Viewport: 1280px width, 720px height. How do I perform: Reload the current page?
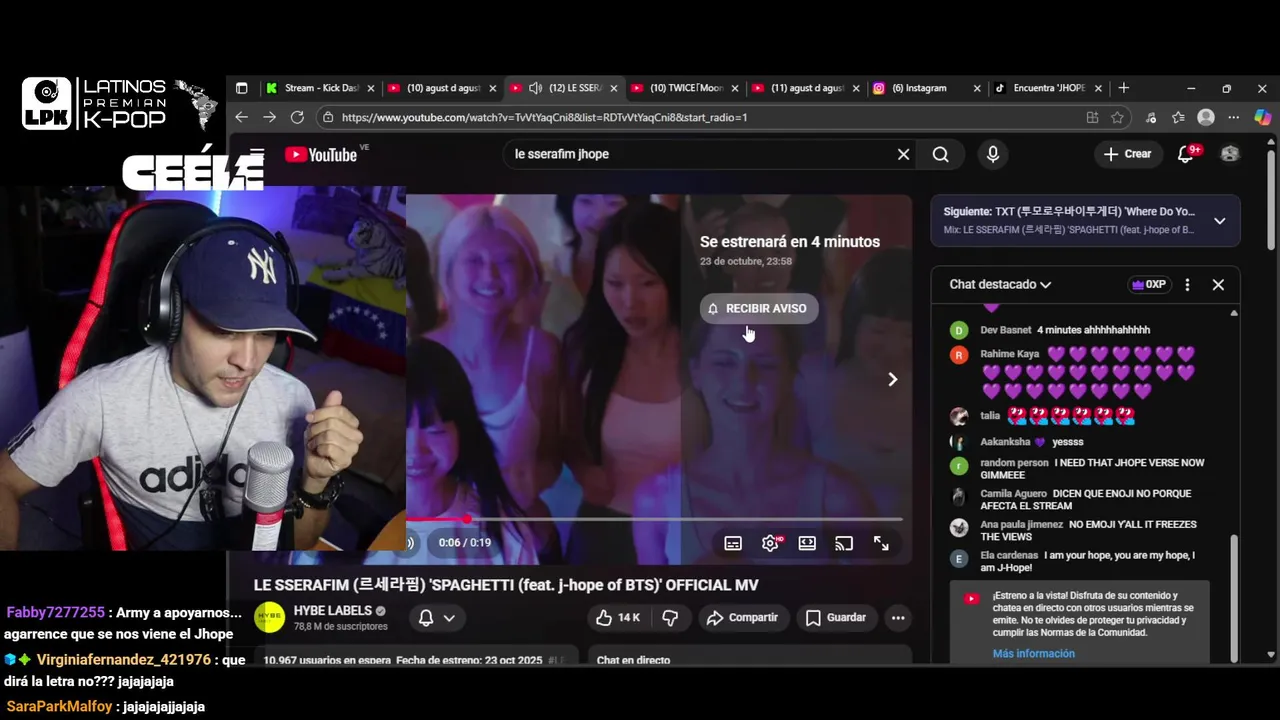pyautogui.click(x=297, y=117)
